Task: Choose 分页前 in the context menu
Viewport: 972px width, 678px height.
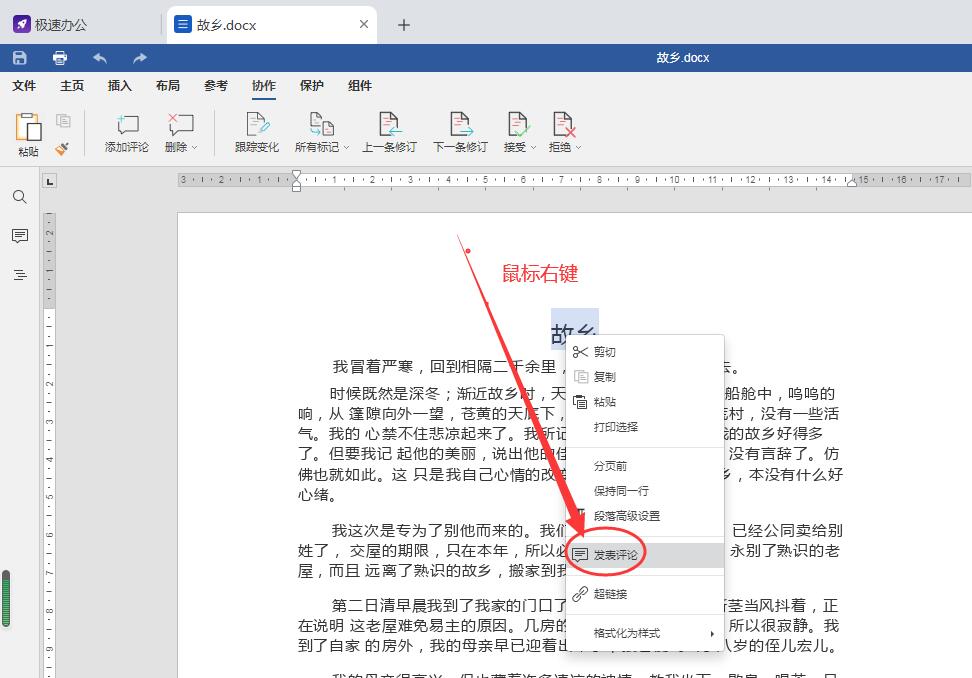Action: click(x=645, y=466)
